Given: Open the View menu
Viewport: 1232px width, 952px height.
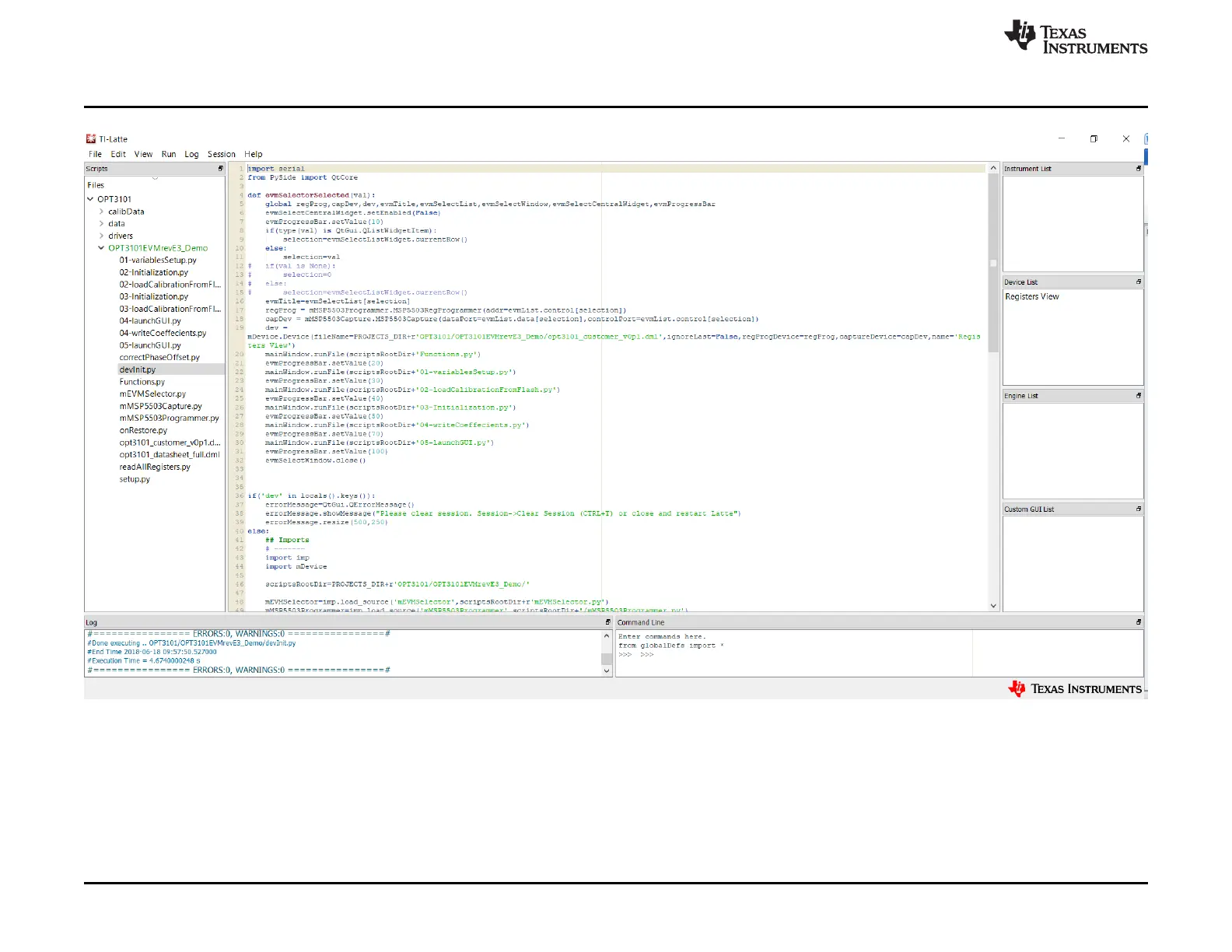Looking at the screenshot, I should 143,154.
